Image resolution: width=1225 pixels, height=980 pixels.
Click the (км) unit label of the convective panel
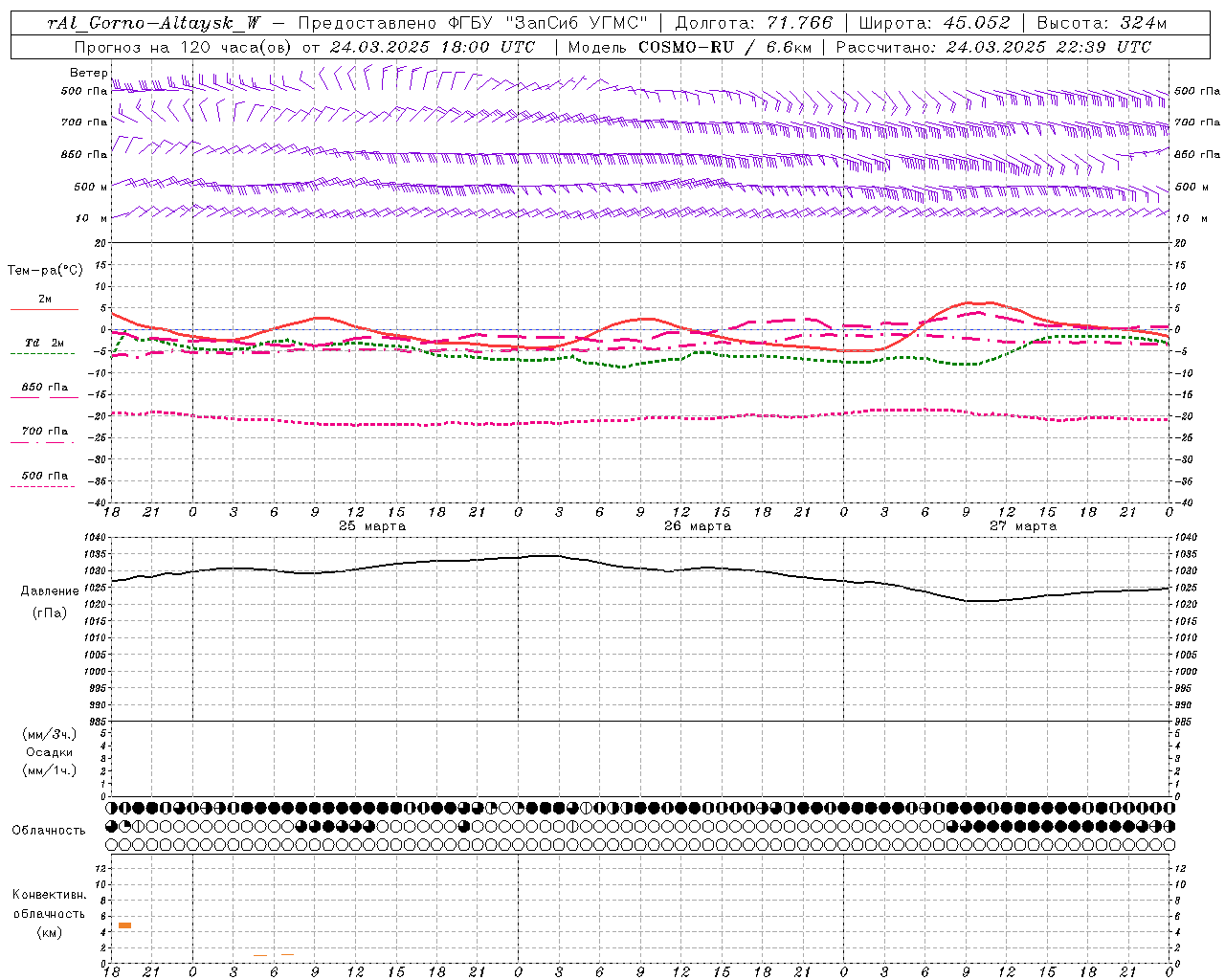point(49,932)
